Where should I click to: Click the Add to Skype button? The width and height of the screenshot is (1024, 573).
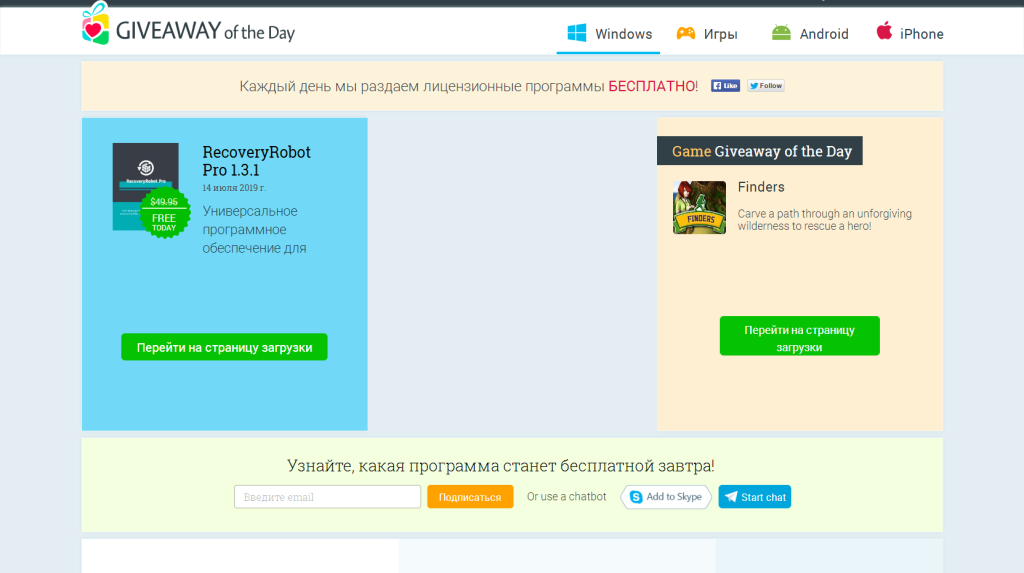click(x=666, y=497)
